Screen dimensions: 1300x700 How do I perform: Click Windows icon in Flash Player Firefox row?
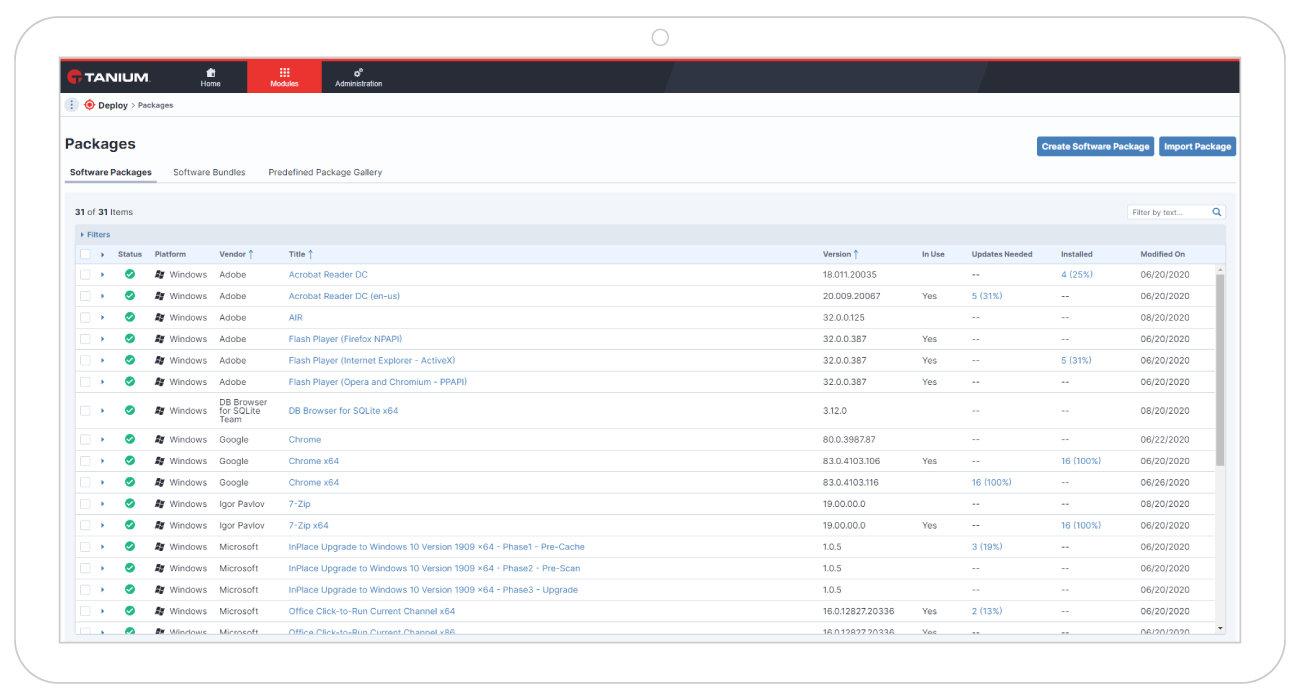160,339
